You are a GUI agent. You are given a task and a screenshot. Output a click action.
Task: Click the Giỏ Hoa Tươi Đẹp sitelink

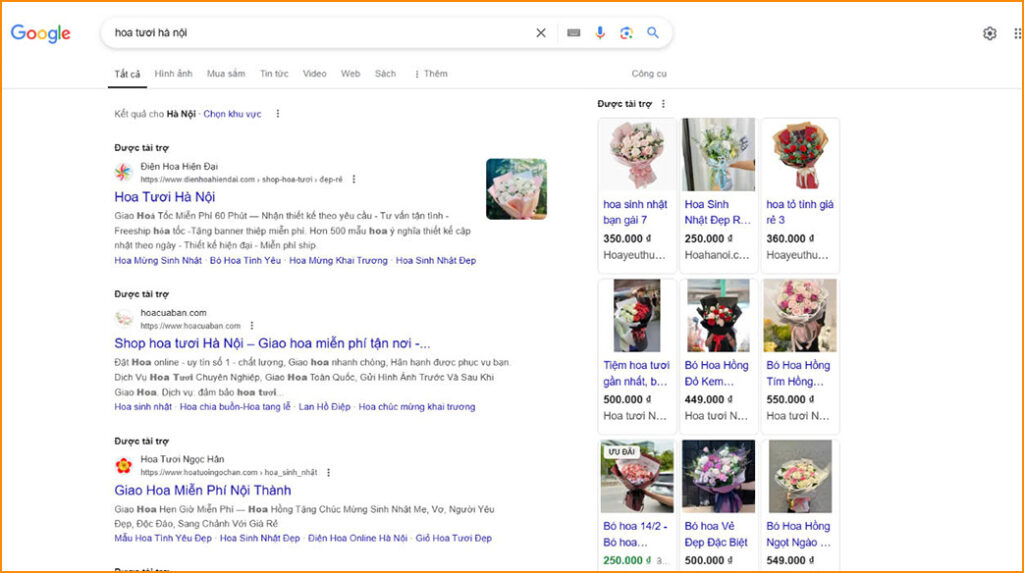[454, 538]
